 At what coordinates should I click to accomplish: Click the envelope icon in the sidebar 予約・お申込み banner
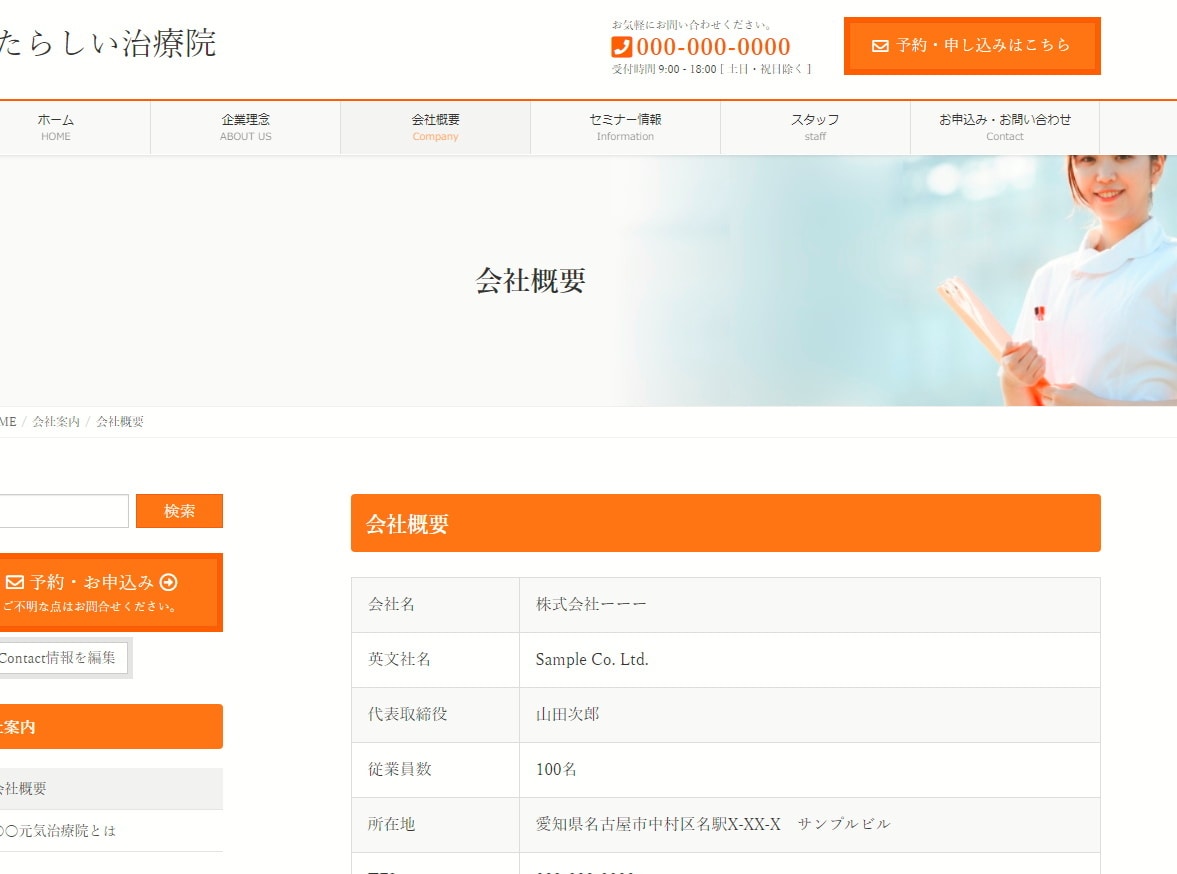[x=15, y=582]
